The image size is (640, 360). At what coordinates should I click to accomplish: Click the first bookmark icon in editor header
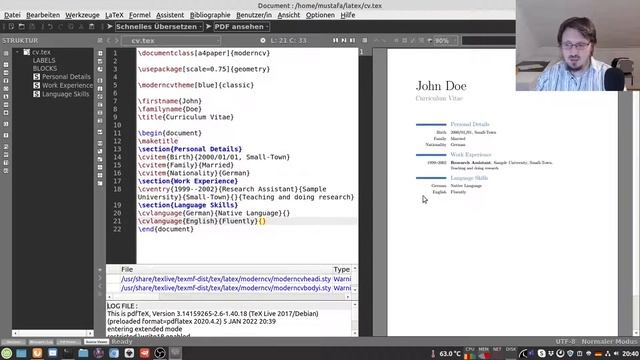coord(336,40)
